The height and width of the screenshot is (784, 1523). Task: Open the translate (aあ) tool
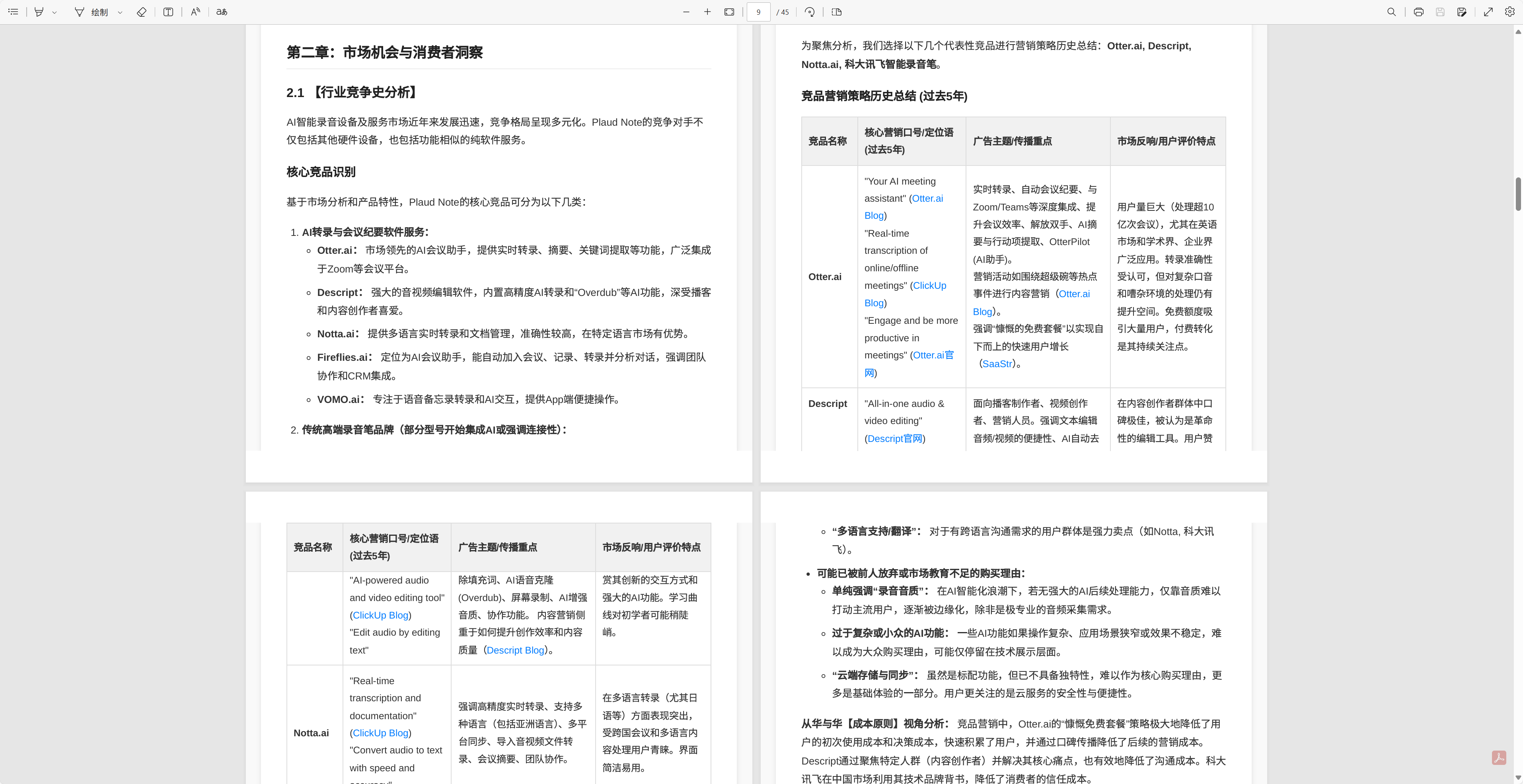(222, 12)
